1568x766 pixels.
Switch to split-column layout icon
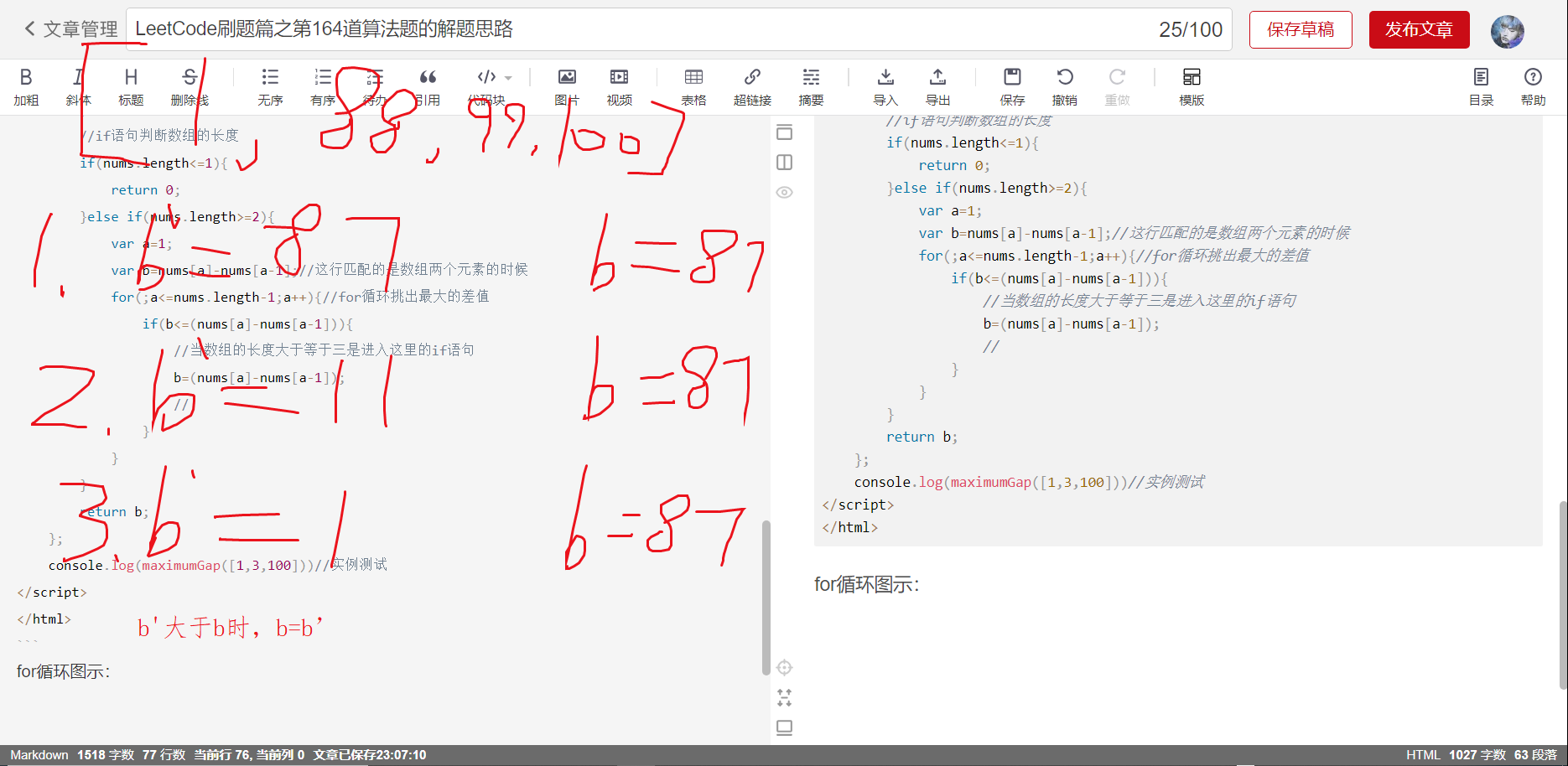[784, 162]
